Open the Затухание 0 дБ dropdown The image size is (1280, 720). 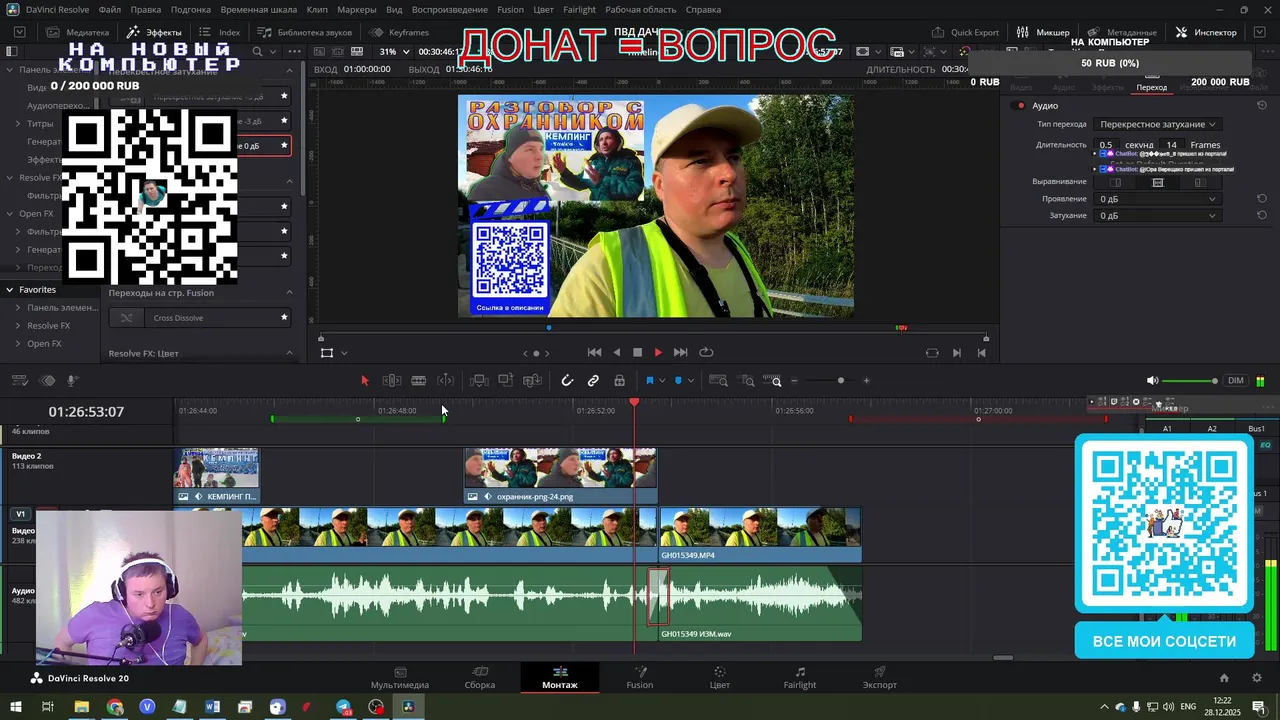point(1156,216)
